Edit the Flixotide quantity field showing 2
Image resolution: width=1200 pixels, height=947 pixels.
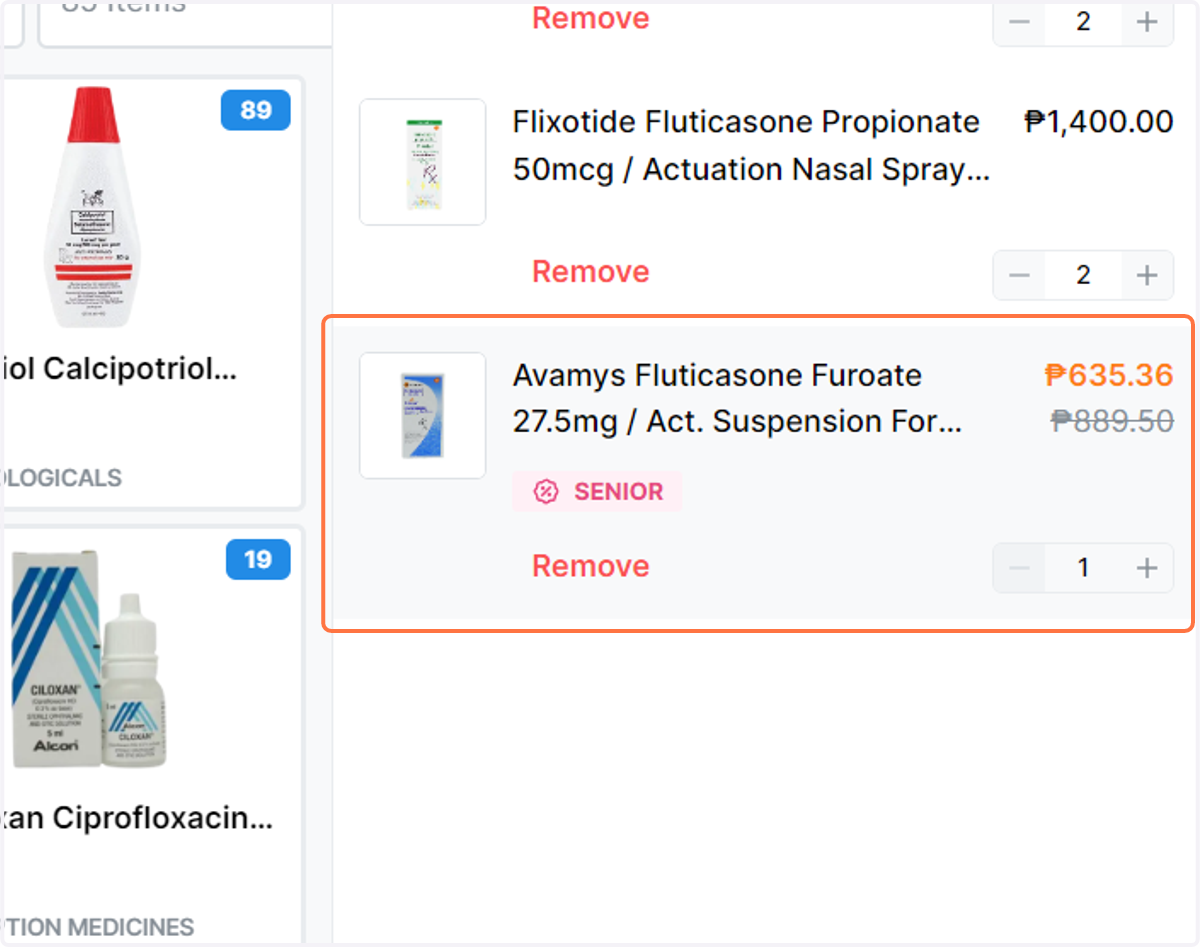[1083, 275]
